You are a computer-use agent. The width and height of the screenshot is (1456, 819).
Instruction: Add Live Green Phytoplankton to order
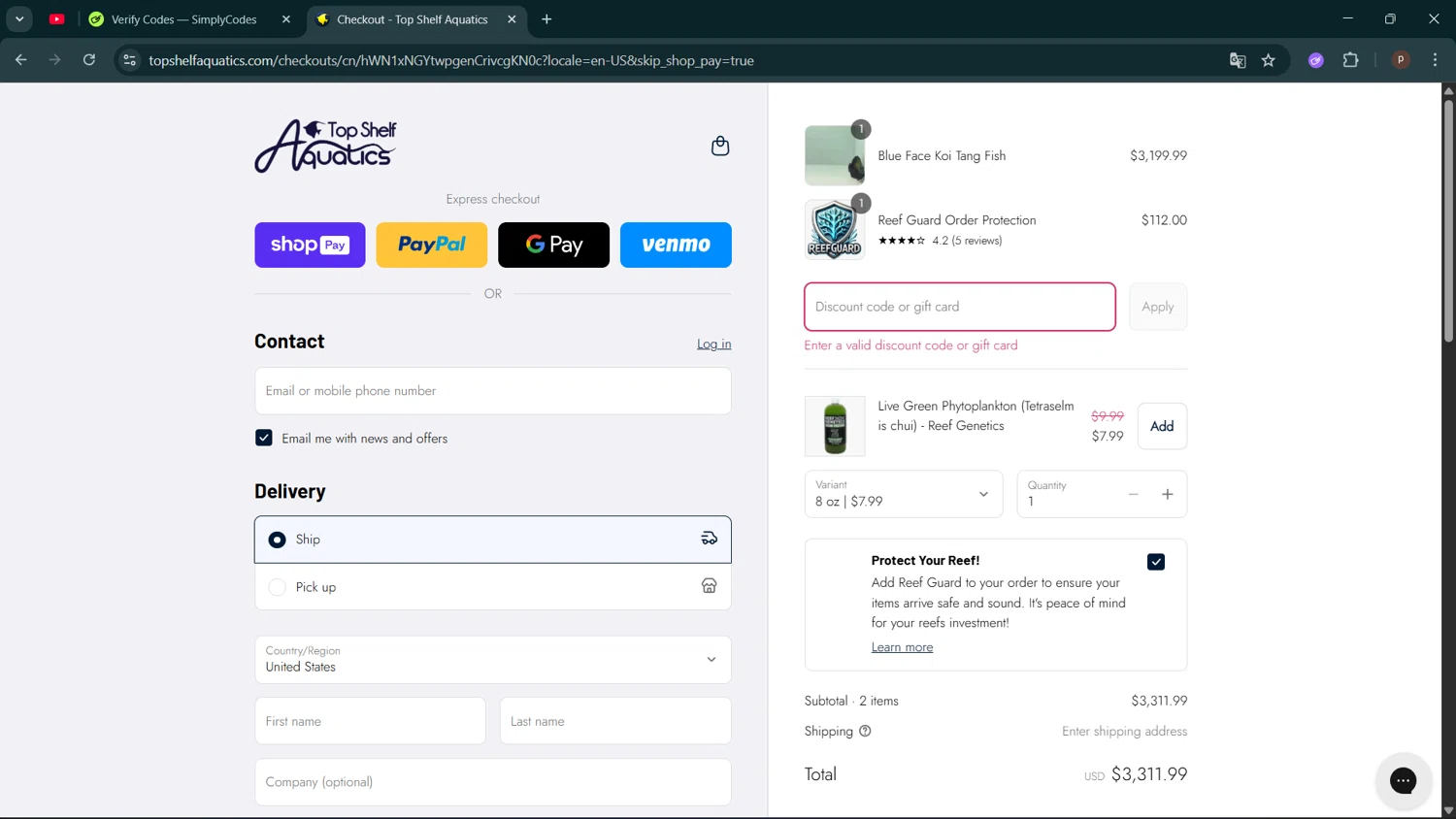pyautogui.click(x=1162, y=426)
